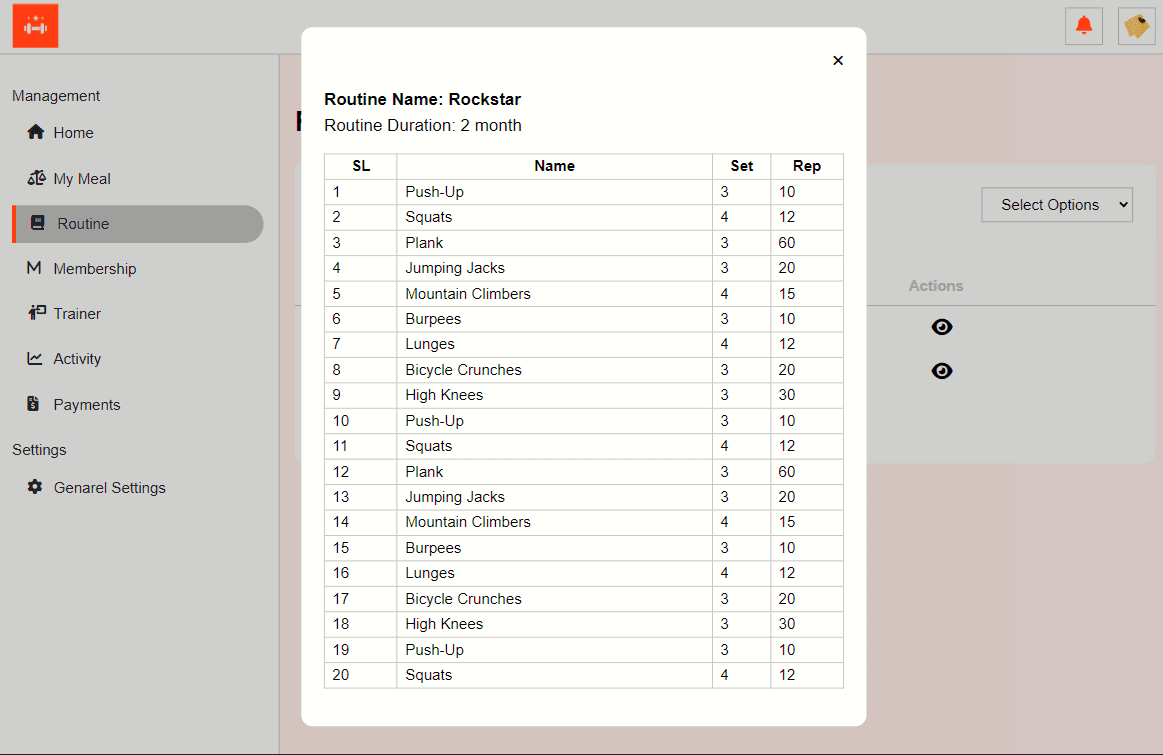Select Jumping Jacks in row 4
The height and width of the screenshot is (755, 1163).
[x=455, y=268]
